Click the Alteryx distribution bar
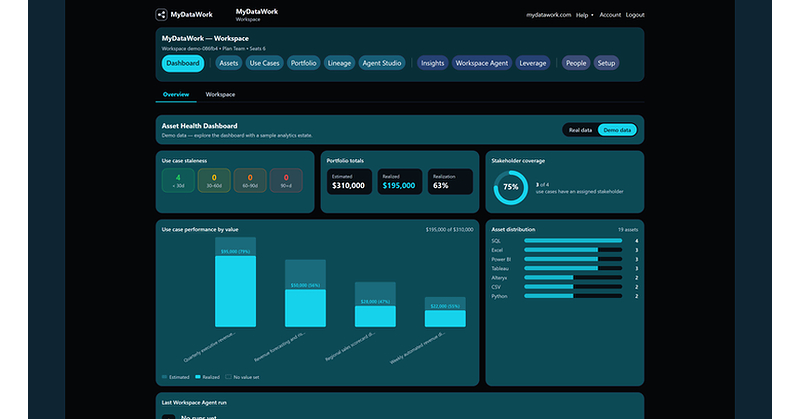This screenshot has height=419, width=800. point(573,278)
